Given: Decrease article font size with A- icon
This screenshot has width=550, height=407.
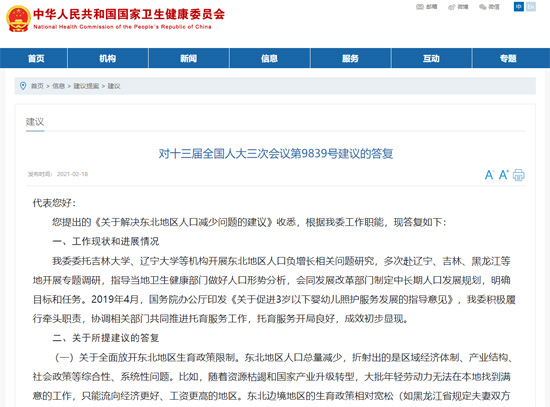Looking at the screenshot, I should click(x=489, y=175).
